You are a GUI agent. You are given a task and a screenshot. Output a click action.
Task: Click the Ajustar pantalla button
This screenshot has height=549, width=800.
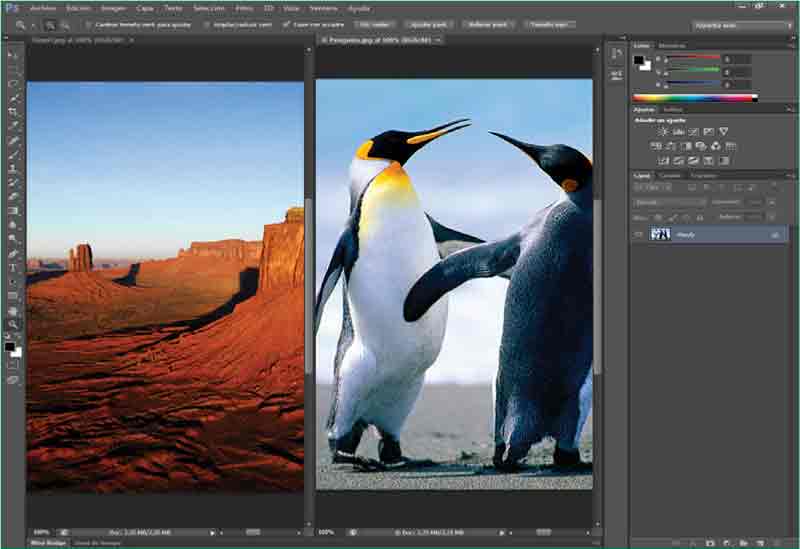point(429,24)
